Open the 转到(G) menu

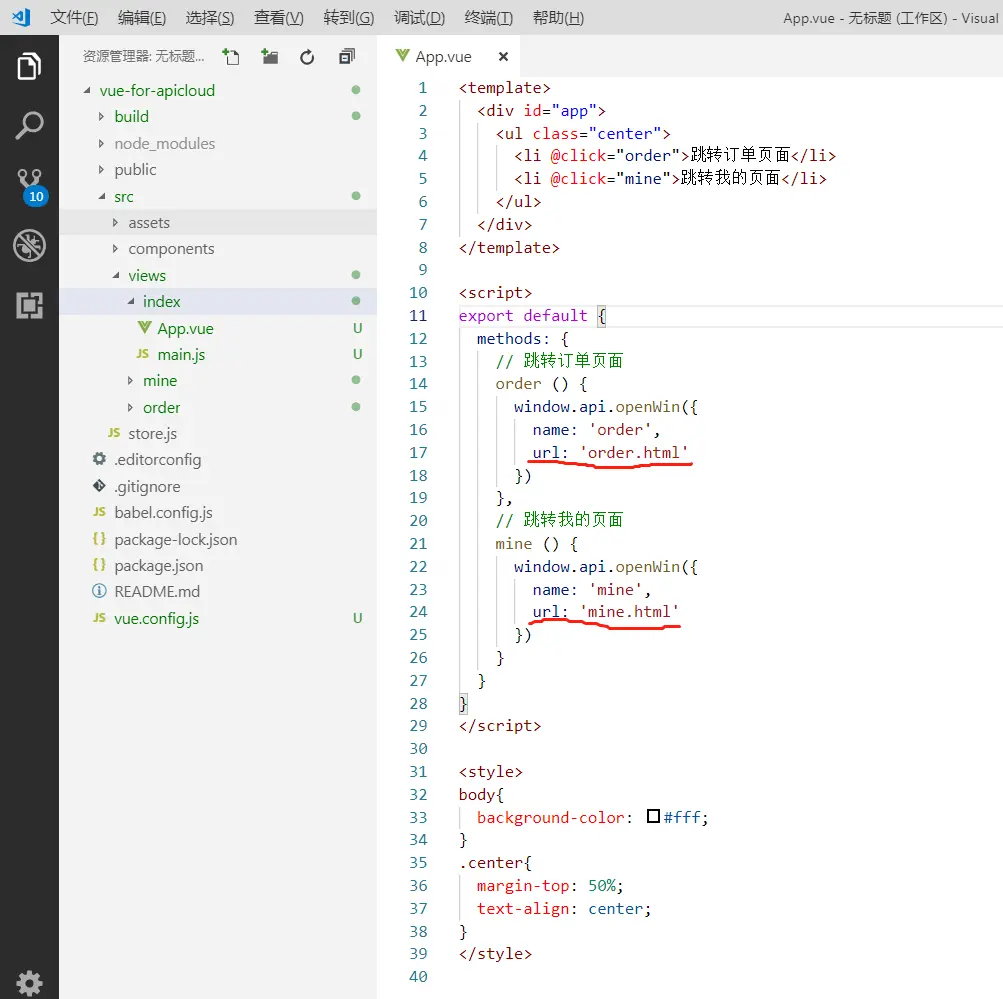tap(349, 17)
